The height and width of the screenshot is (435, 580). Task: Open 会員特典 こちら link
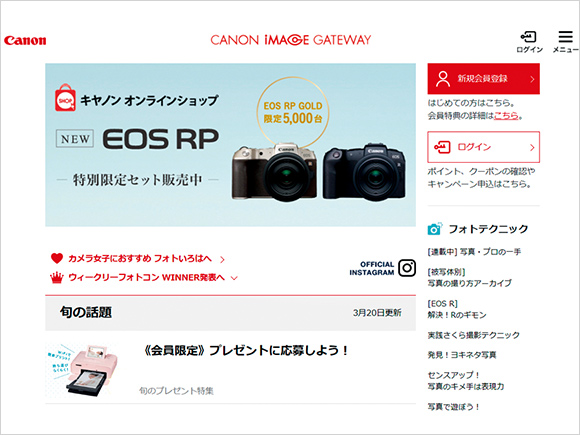click(506, 116)
